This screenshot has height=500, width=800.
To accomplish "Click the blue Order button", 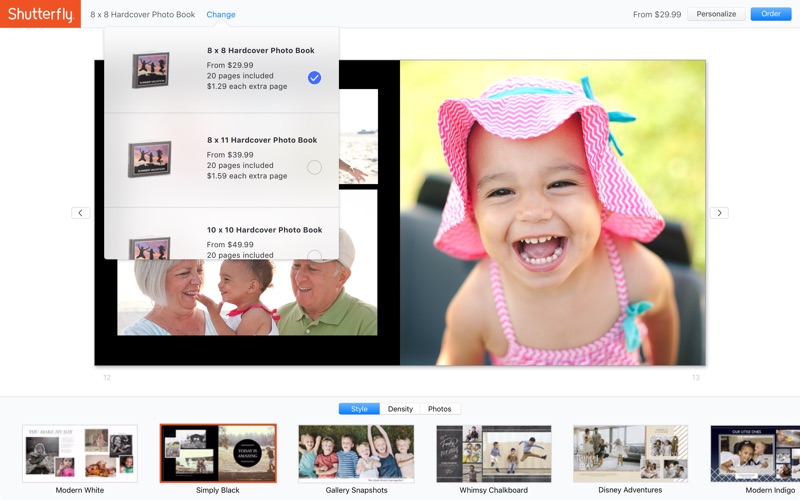I will point(770,14).
